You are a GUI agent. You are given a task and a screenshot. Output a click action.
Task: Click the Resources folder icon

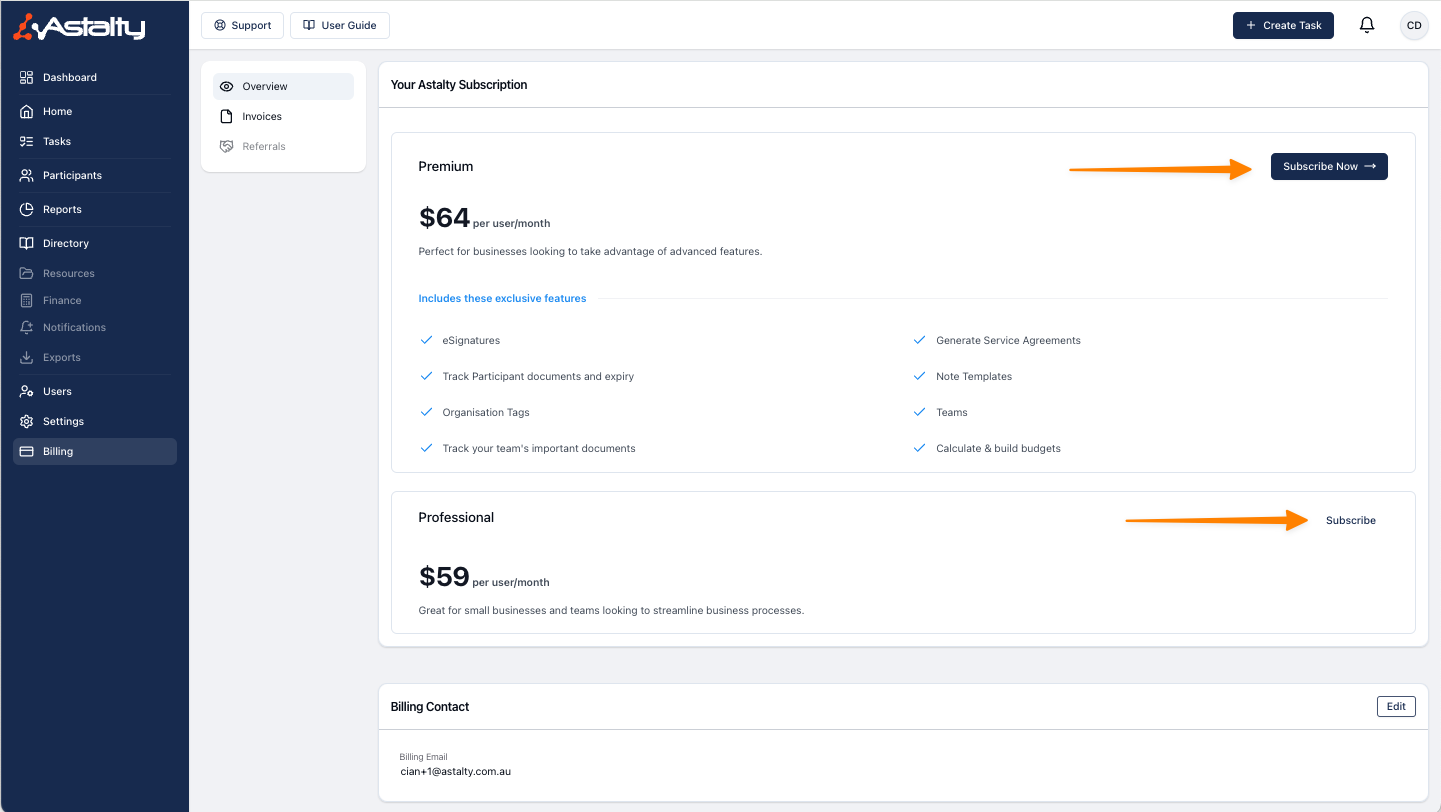click(x=27, y=273)
